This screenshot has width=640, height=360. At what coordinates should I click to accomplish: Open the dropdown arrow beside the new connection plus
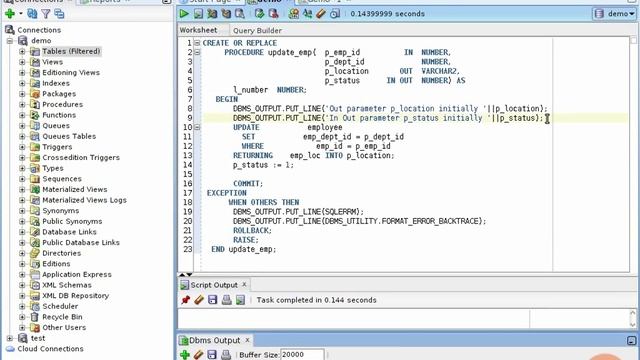pos(20,14)
